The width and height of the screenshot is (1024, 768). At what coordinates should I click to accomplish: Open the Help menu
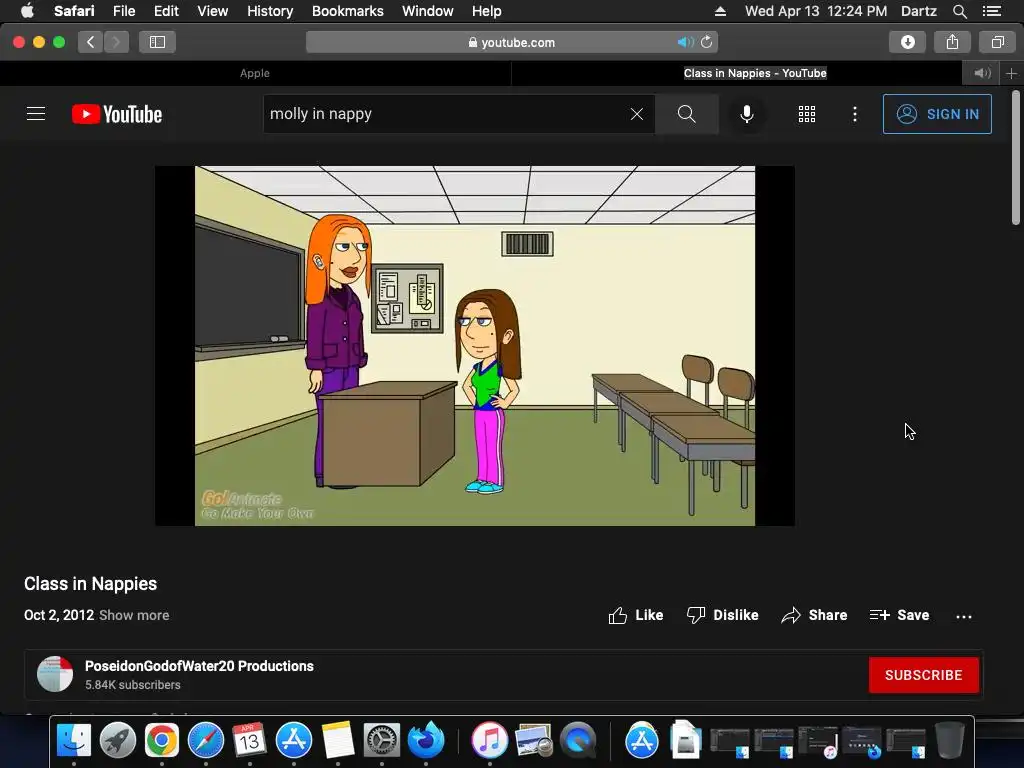click(x=487, y=11)
